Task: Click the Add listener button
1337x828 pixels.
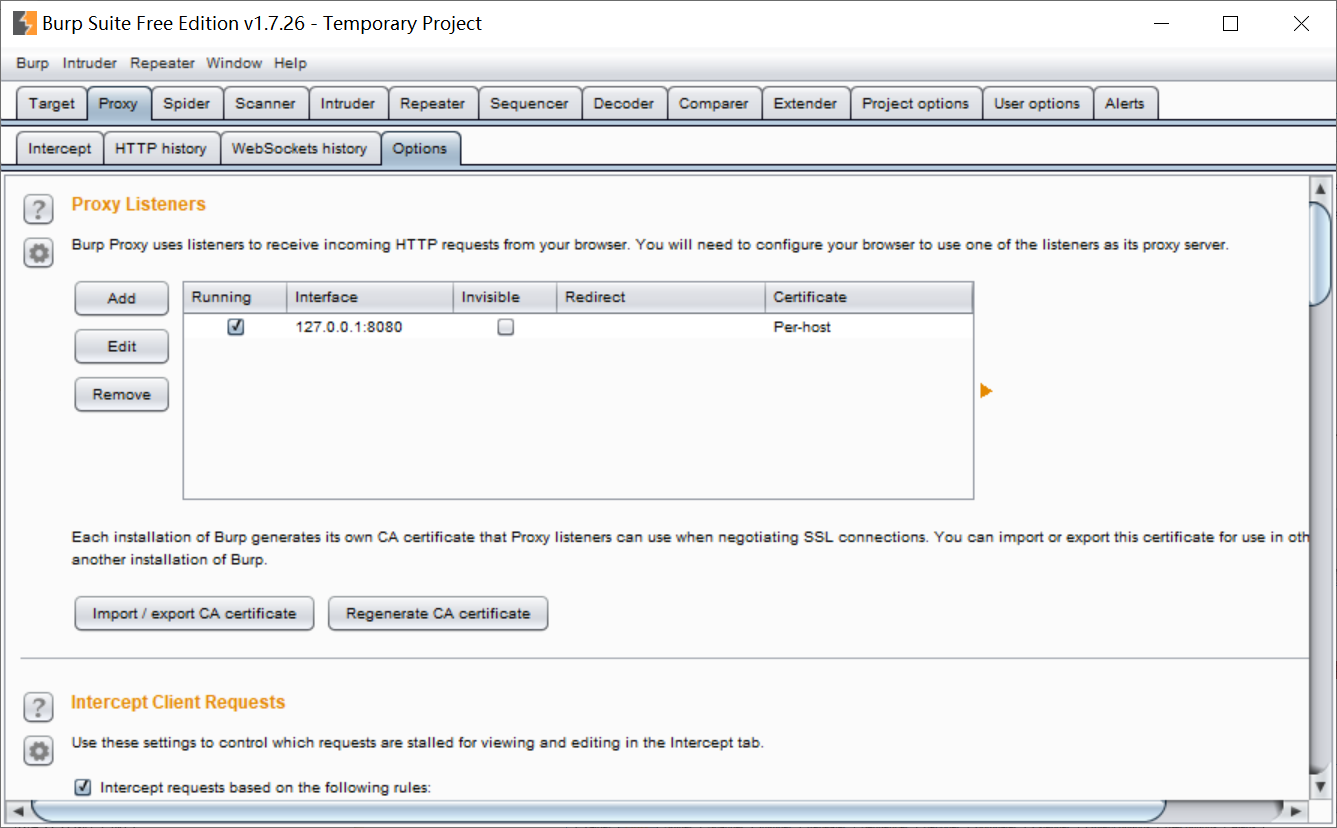Action: tap(122, 298)
